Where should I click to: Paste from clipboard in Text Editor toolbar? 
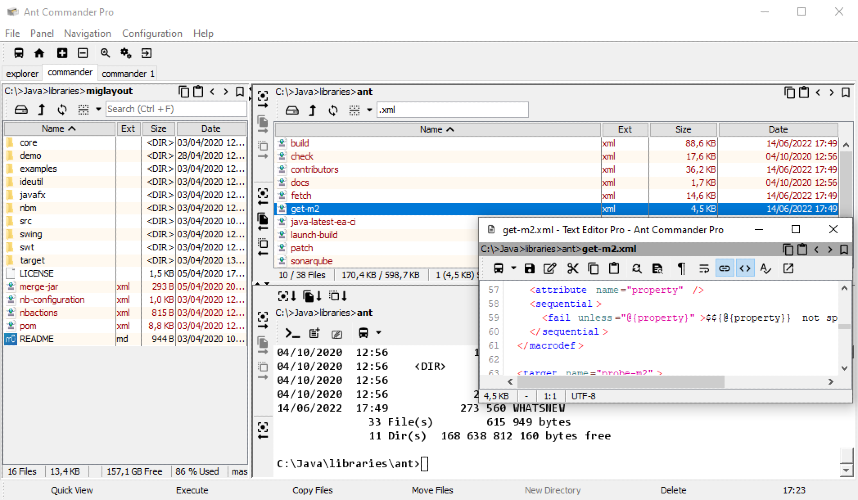tap(614, 269)
